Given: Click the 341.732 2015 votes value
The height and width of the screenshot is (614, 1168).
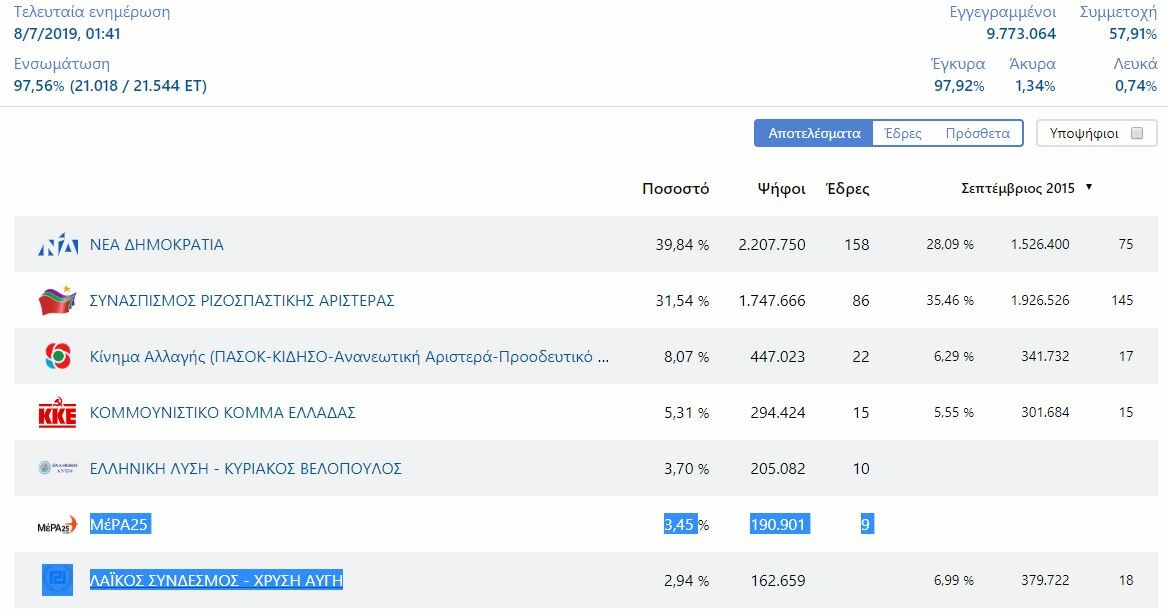Looking at the screenshot, I should pos(1045,356).
